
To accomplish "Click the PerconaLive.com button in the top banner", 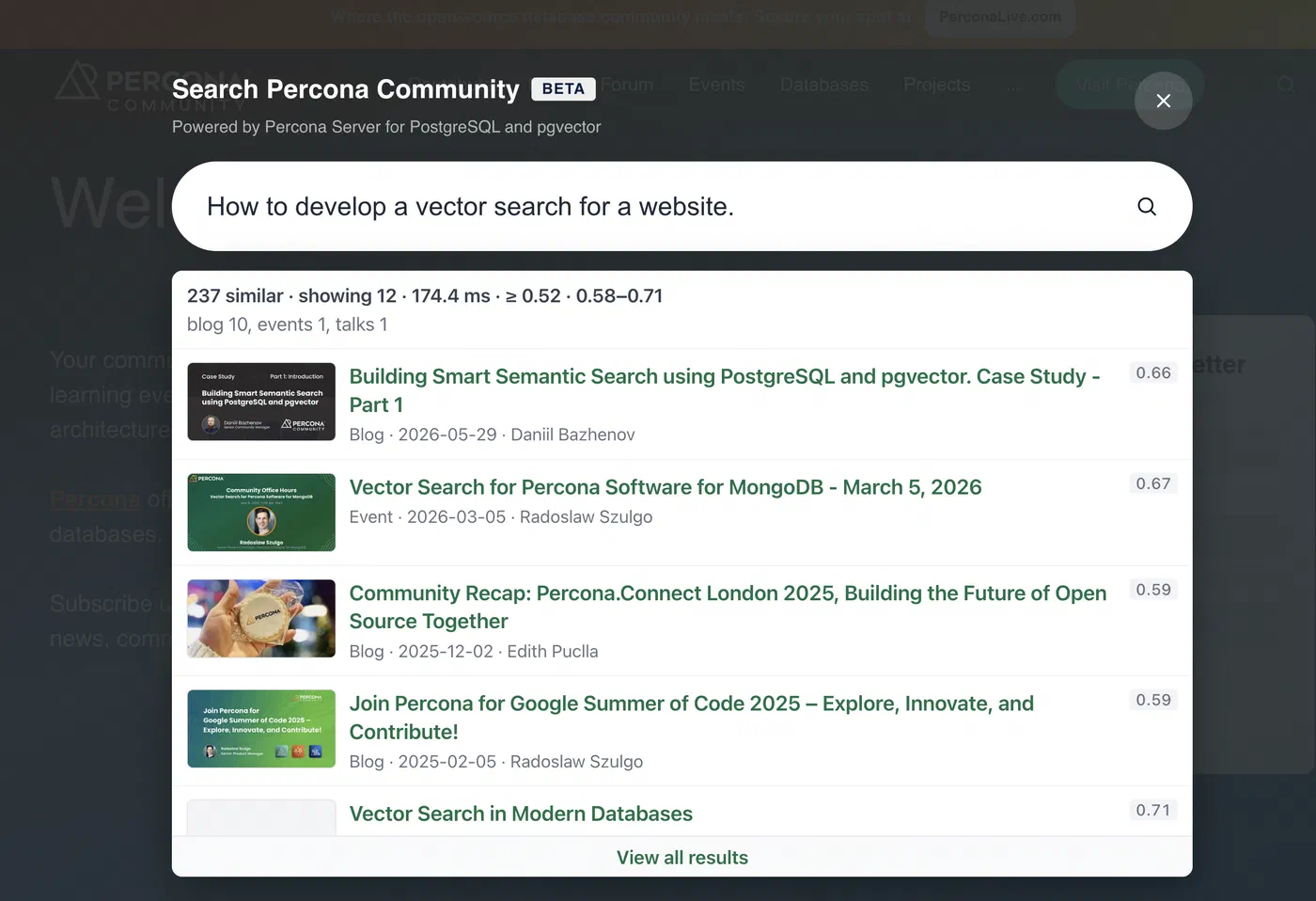I will click(1000, 17).
